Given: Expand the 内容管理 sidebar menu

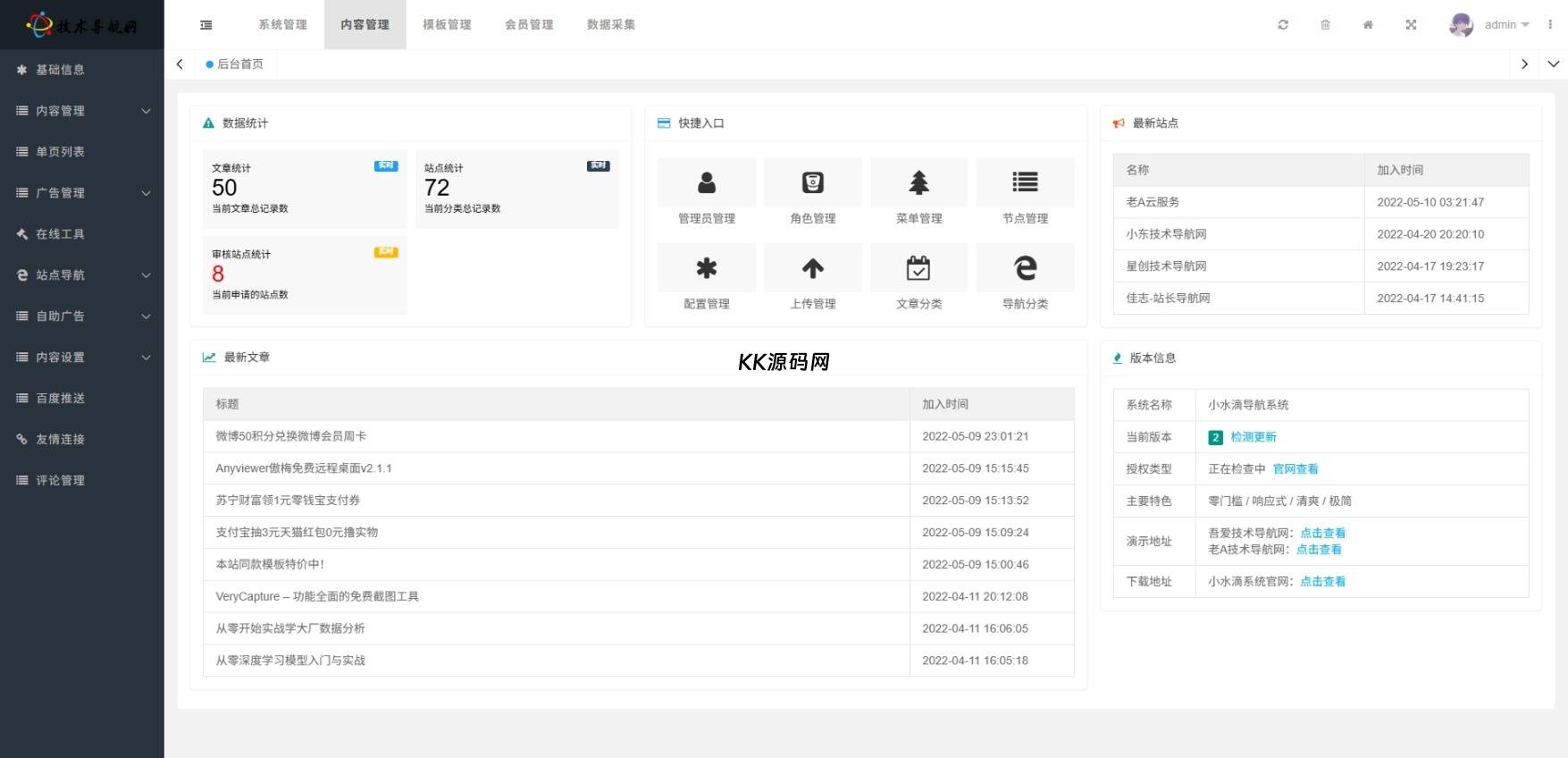Looking at the screenshot, I should (82, 111).
